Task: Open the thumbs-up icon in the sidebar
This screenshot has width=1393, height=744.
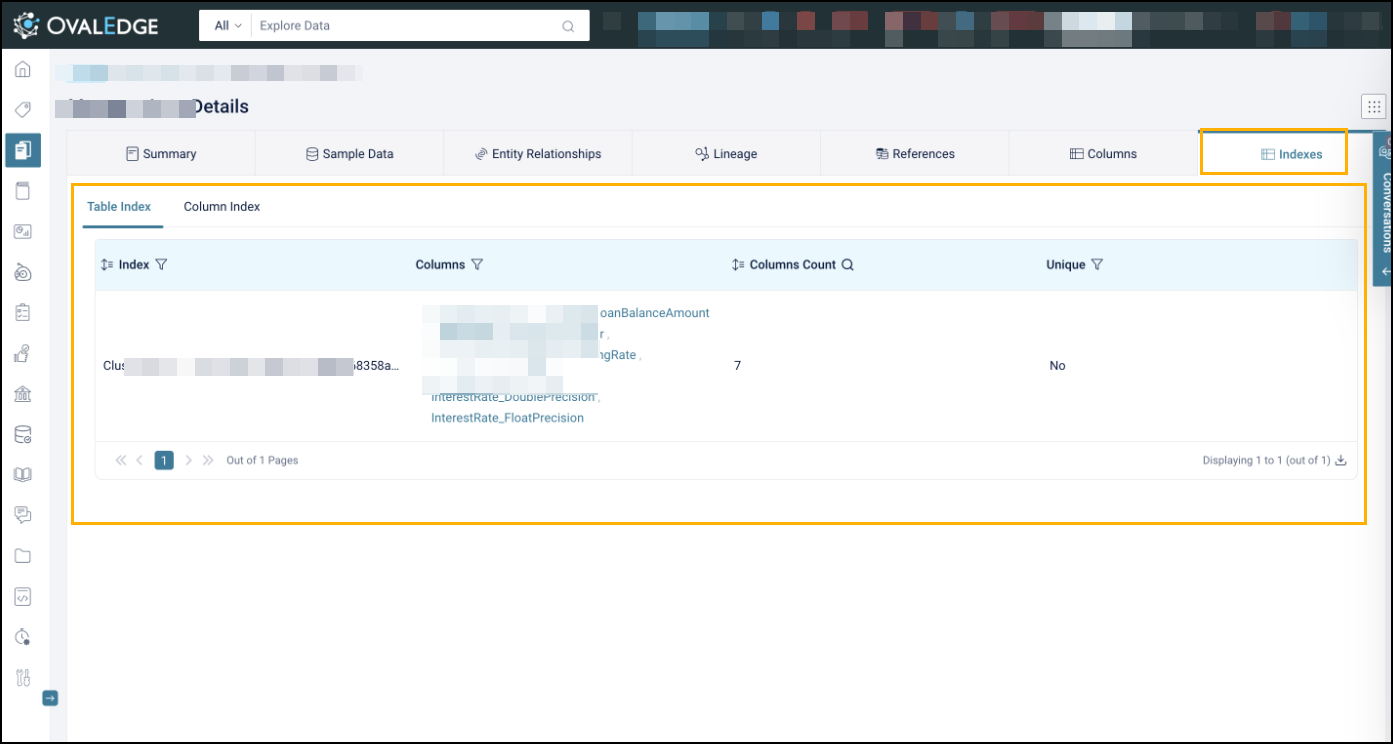Action: coord(23,353)
